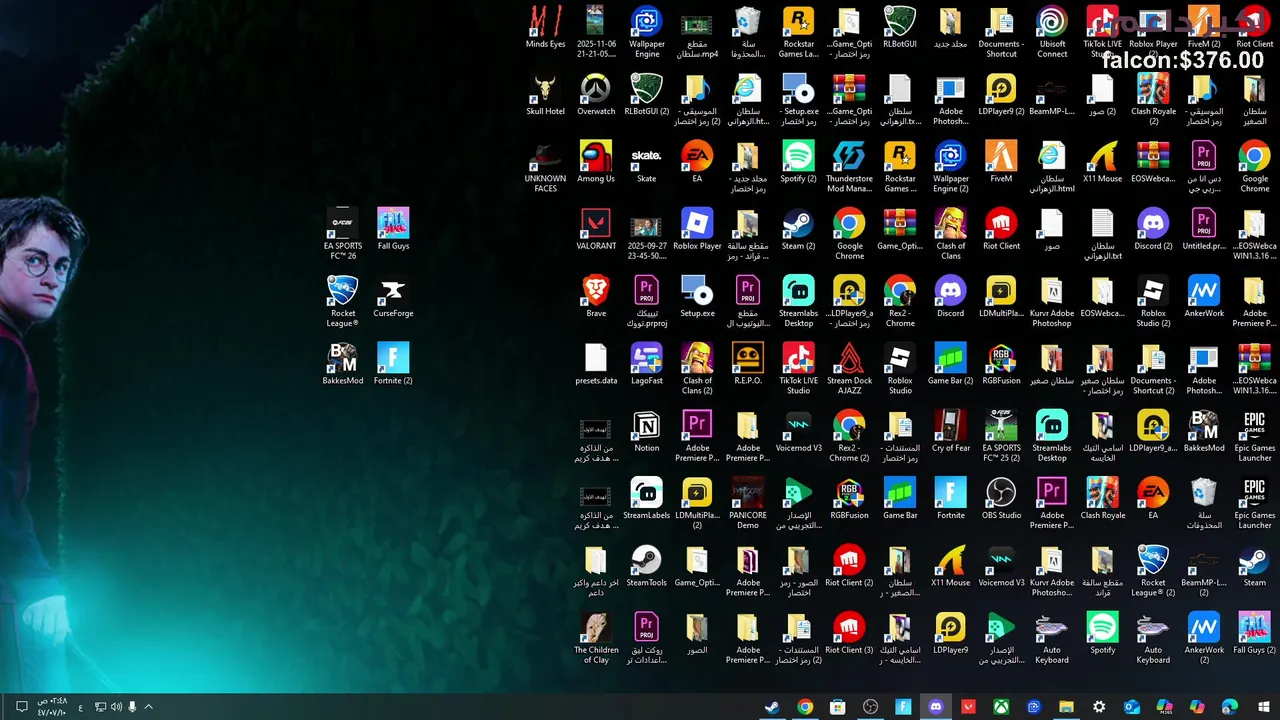Select the R.E.P.O. game icon

point(747,363)
